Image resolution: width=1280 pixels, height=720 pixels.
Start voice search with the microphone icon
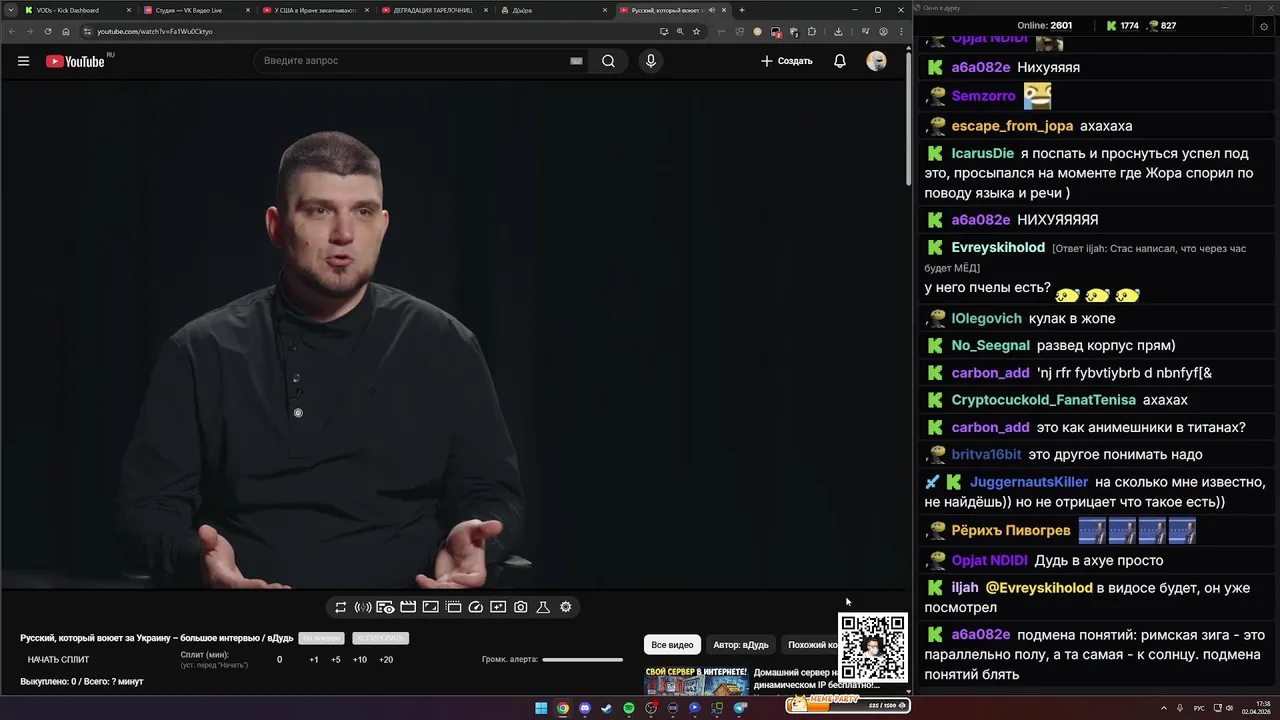click(x=651, y=61)
